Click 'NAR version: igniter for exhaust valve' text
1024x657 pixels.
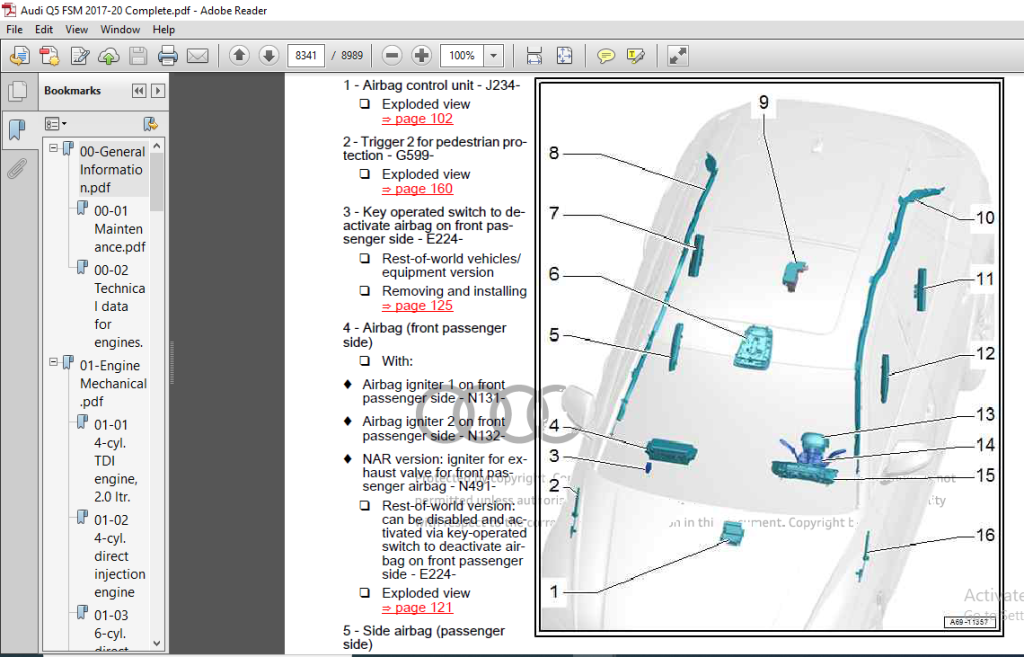[x=445, y=472]
